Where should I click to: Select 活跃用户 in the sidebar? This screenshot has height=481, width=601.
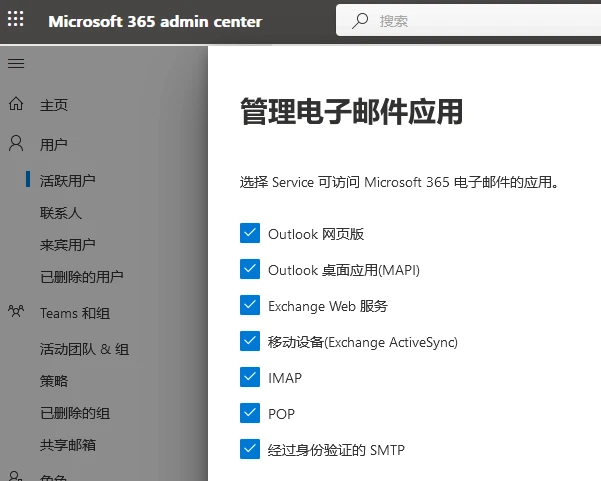click(67, 181)
